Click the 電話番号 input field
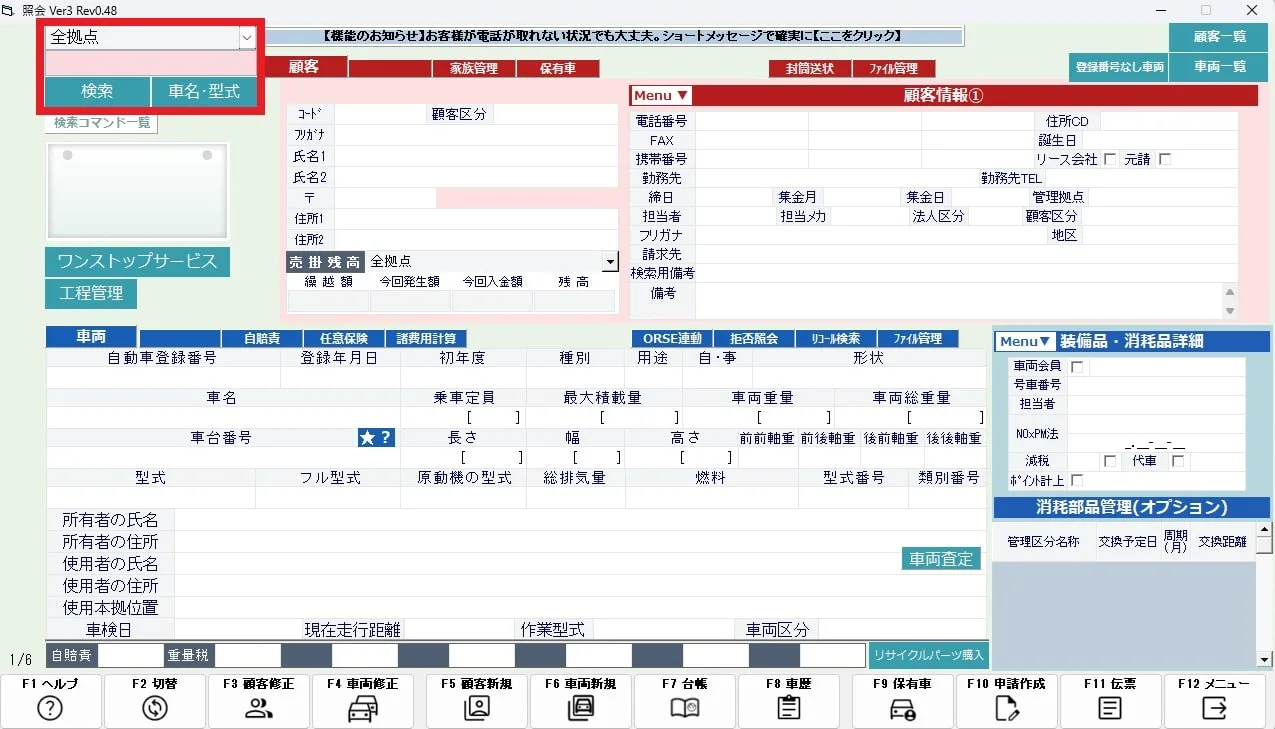This screenshot has width=1275, height=729. pos(752,121)
